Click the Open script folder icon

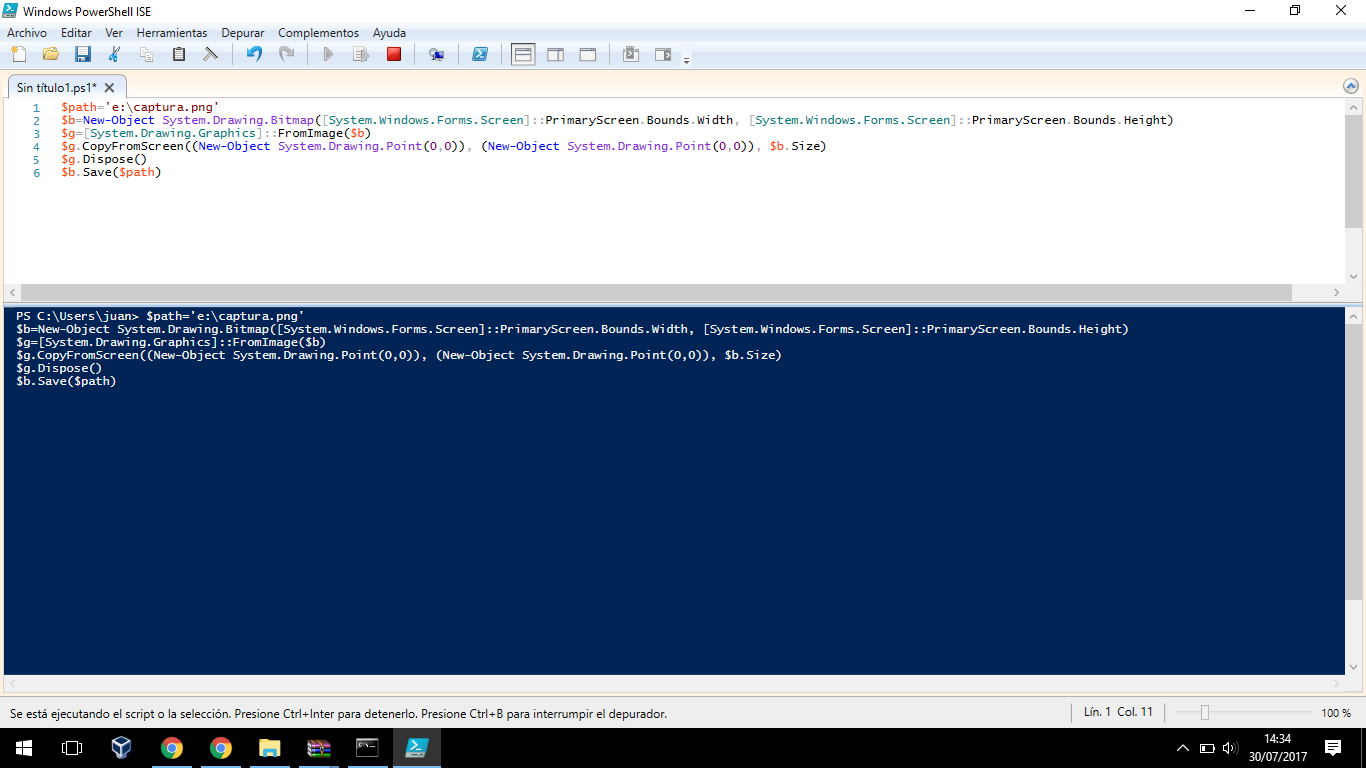pyautogui.click(x=50, y=54)
